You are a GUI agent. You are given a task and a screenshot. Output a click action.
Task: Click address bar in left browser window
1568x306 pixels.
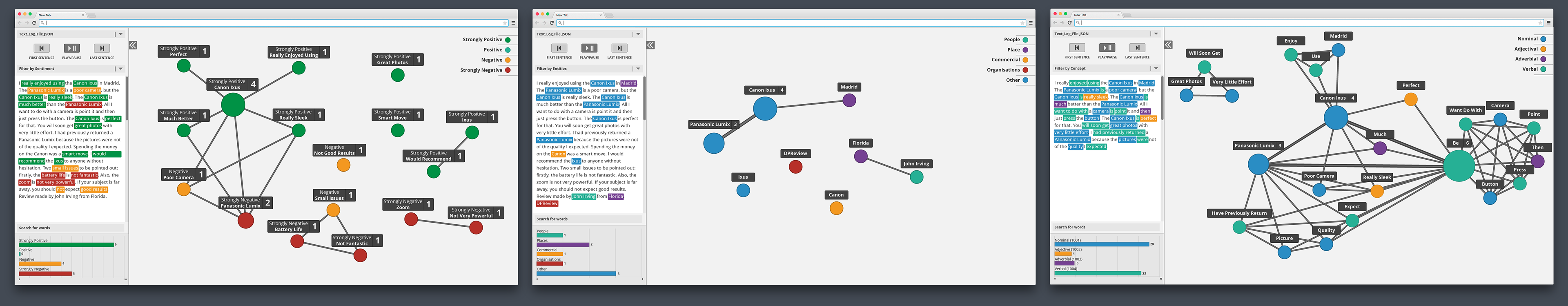click(273, 23)
